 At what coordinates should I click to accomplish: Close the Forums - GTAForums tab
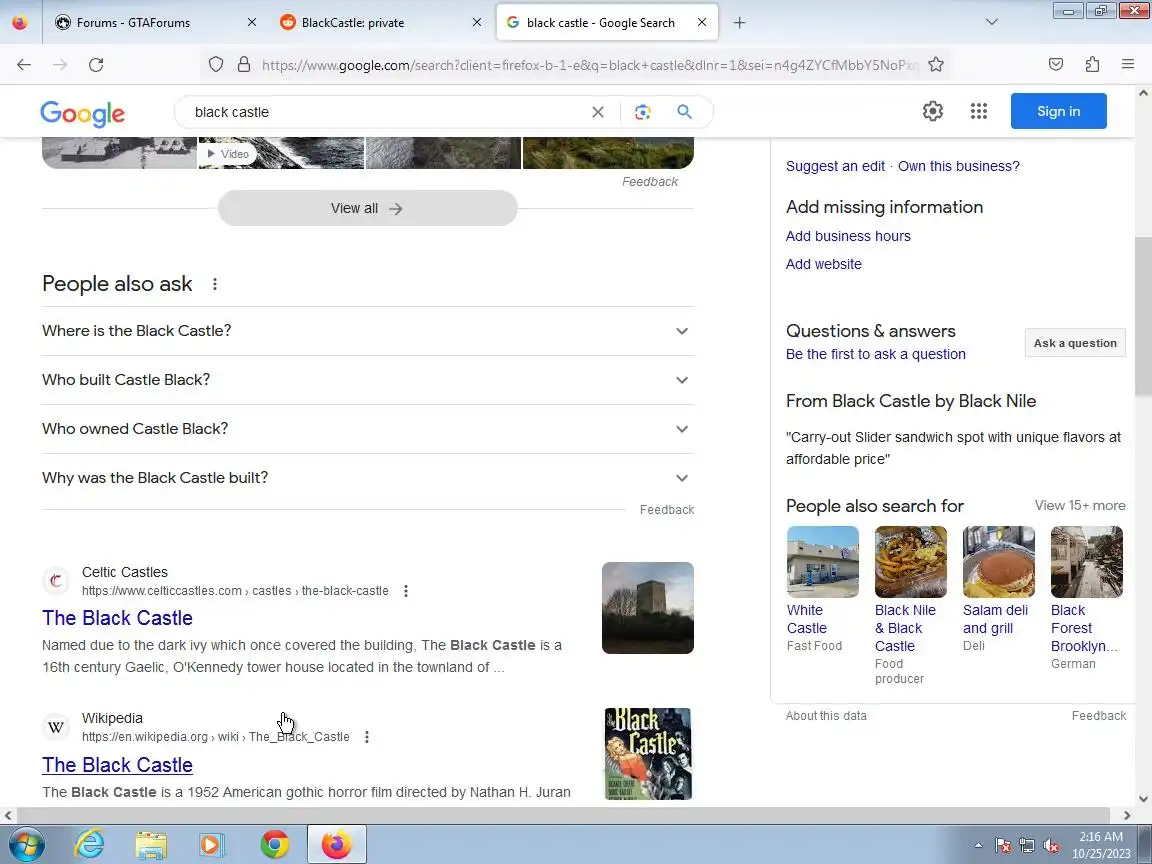coord(252,23)
